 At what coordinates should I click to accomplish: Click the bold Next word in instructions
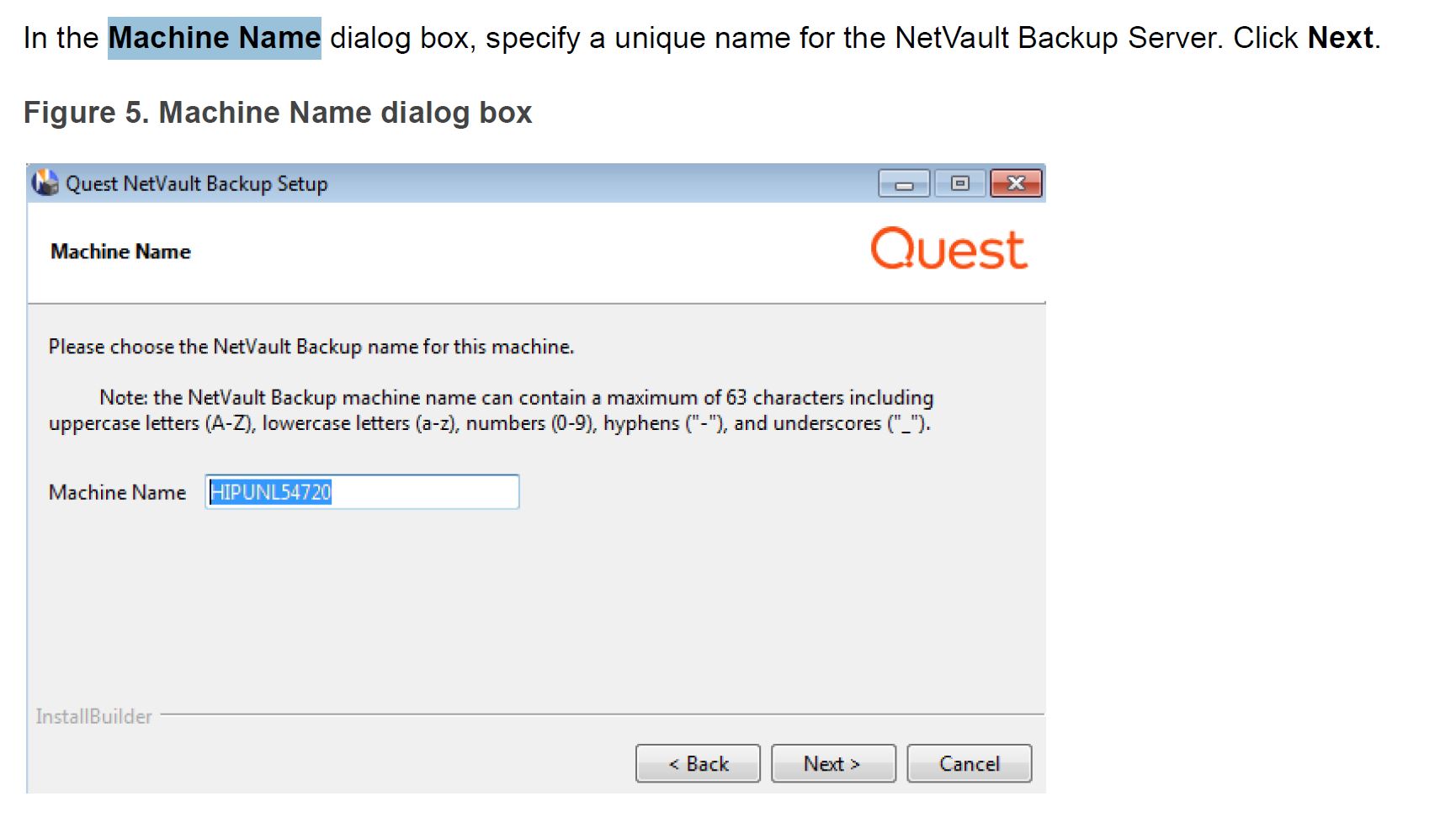[x=1340, y=38]
